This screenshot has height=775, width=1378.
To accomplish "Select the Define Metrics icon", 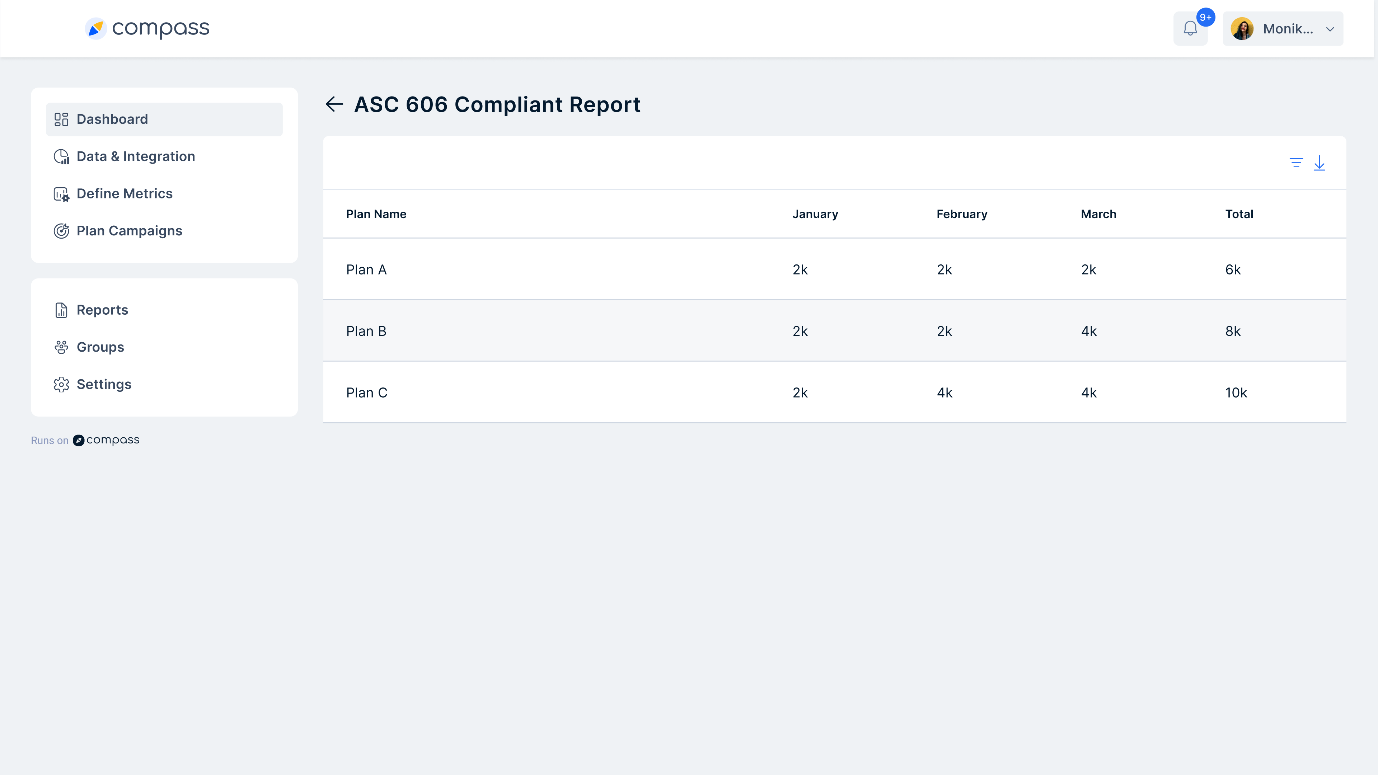I will [x=60, y=193].
